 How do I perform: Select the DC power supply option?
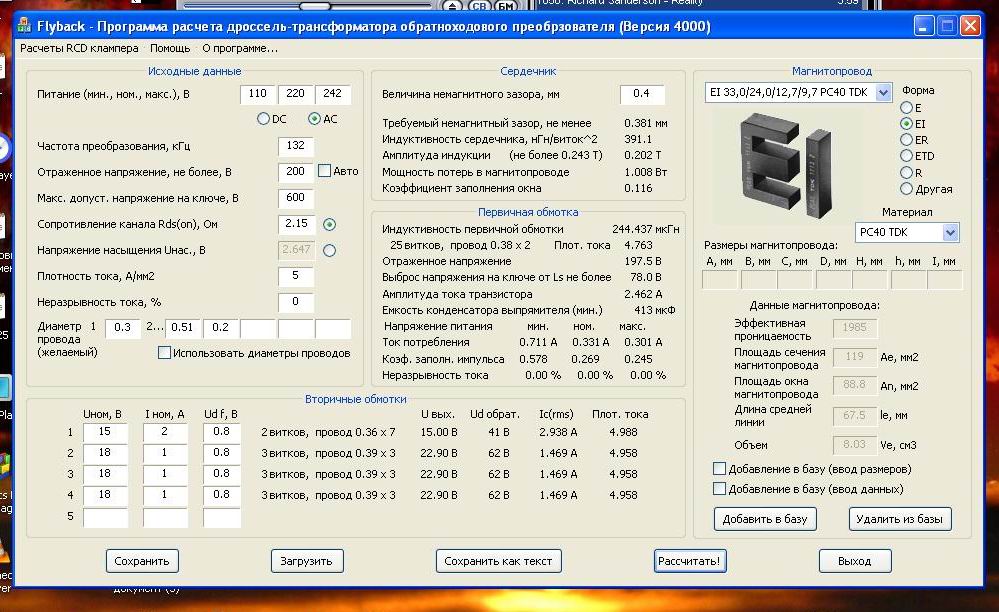coord(264,119)
